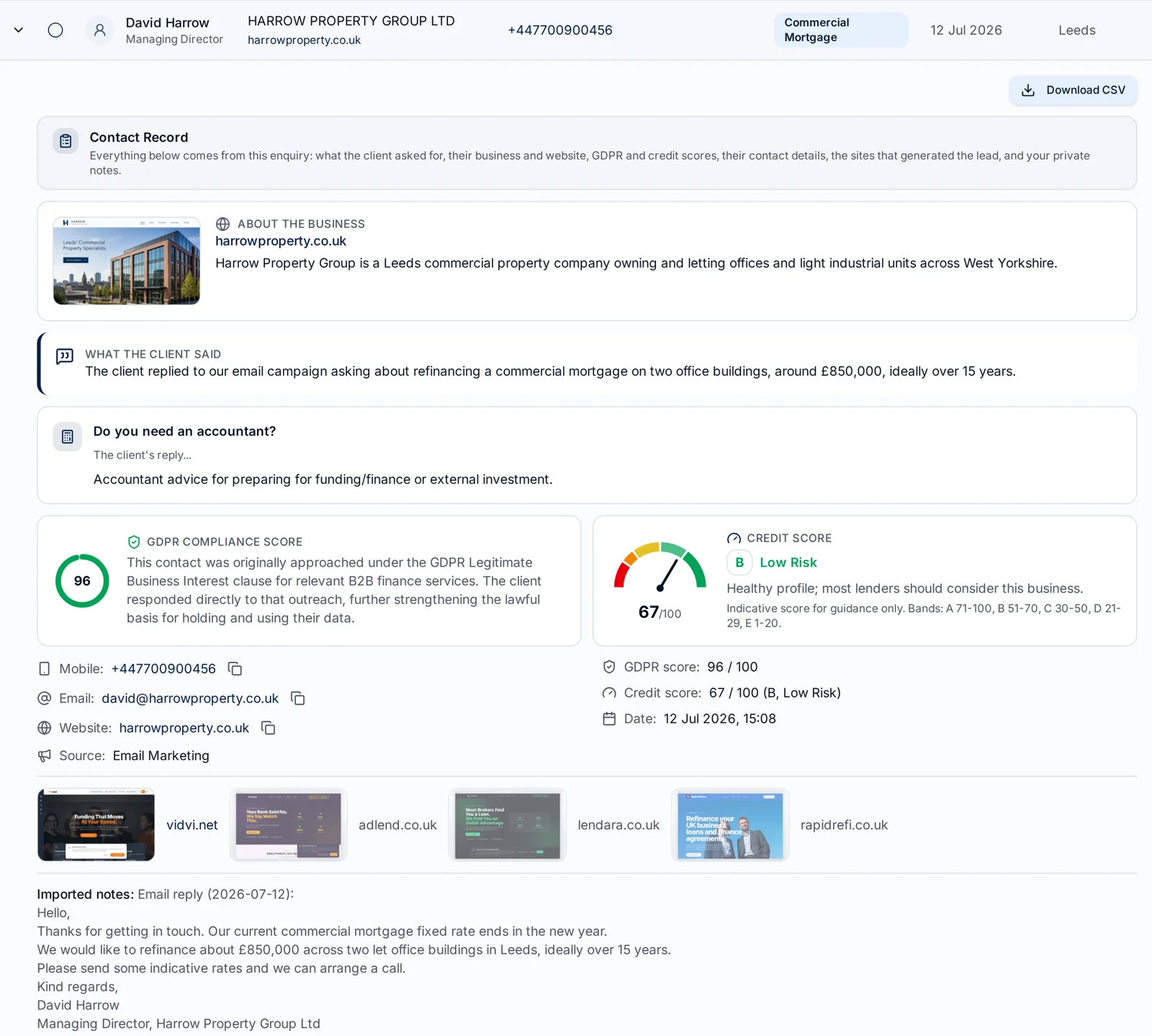
Task: Click the accountant calculator icon
Action: [68, 436]
